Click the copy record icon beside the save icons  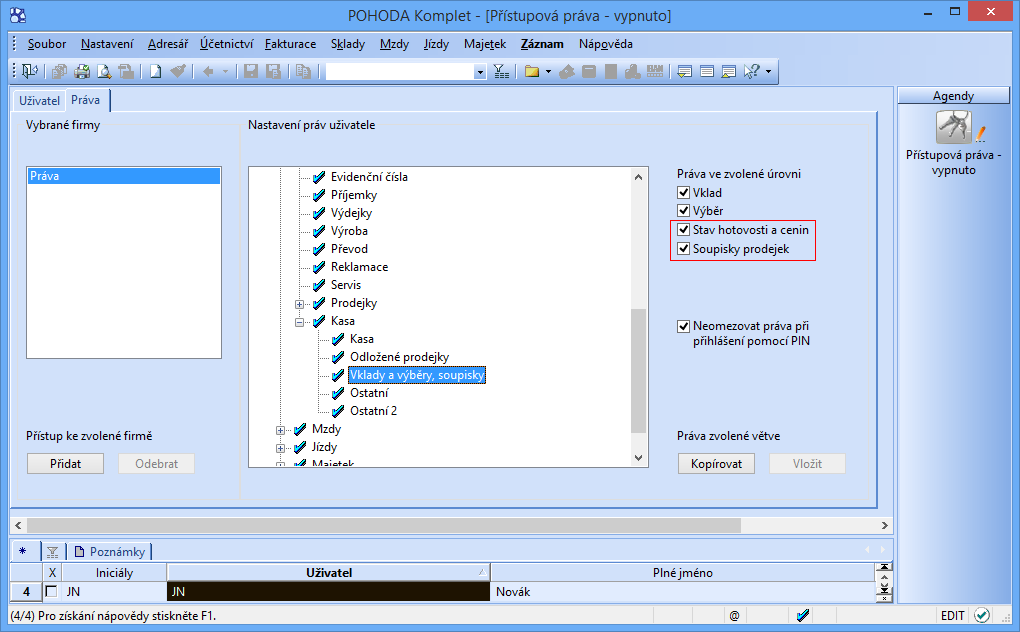[303, 71]
